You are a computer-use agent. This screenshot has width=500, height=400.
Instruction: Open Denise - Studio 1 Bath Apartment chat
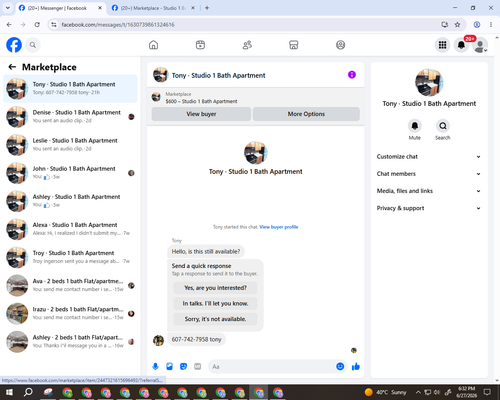(70, 117)
